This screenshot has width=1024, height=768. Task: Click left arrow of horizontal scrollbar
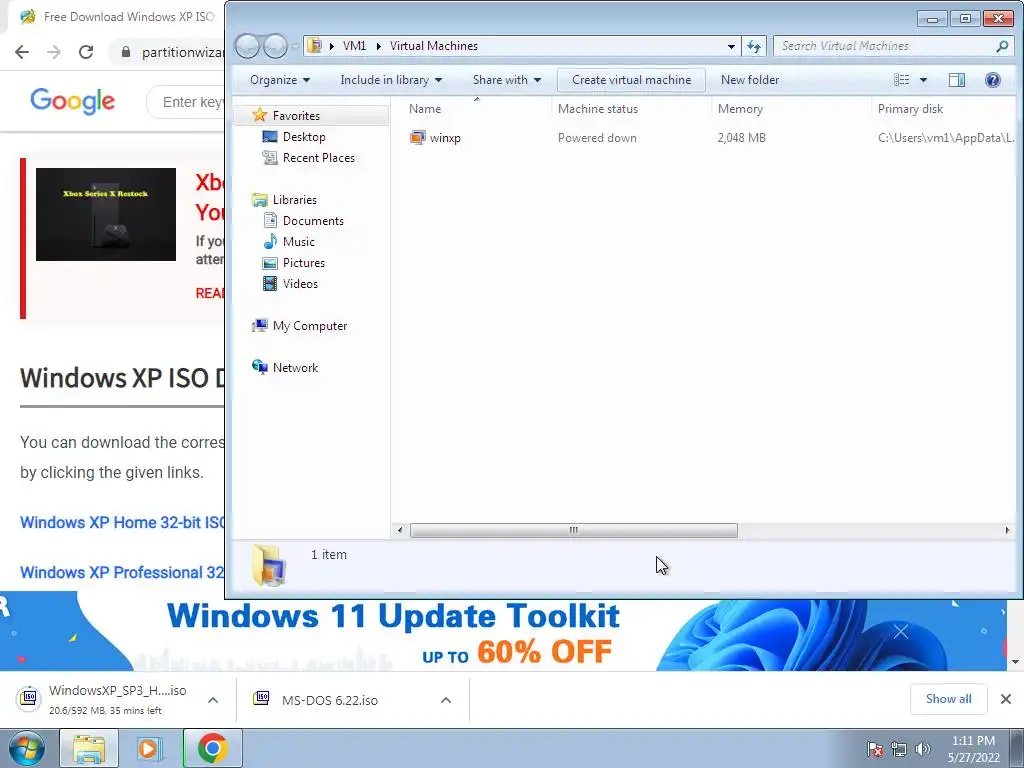pyautogui.click(x=400, y=530)
